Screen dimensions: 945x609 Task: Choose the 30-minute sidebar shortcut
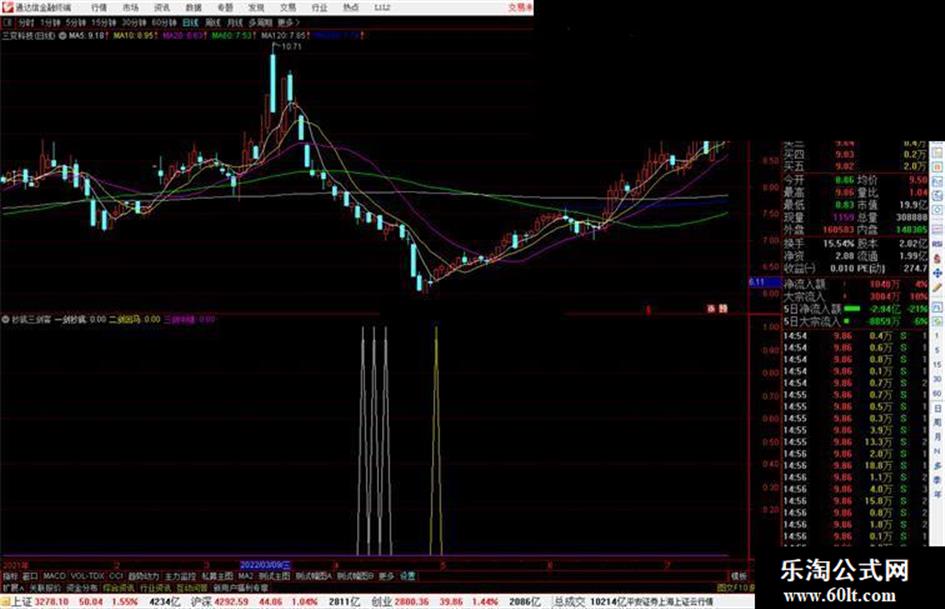[x=937, y=379]
